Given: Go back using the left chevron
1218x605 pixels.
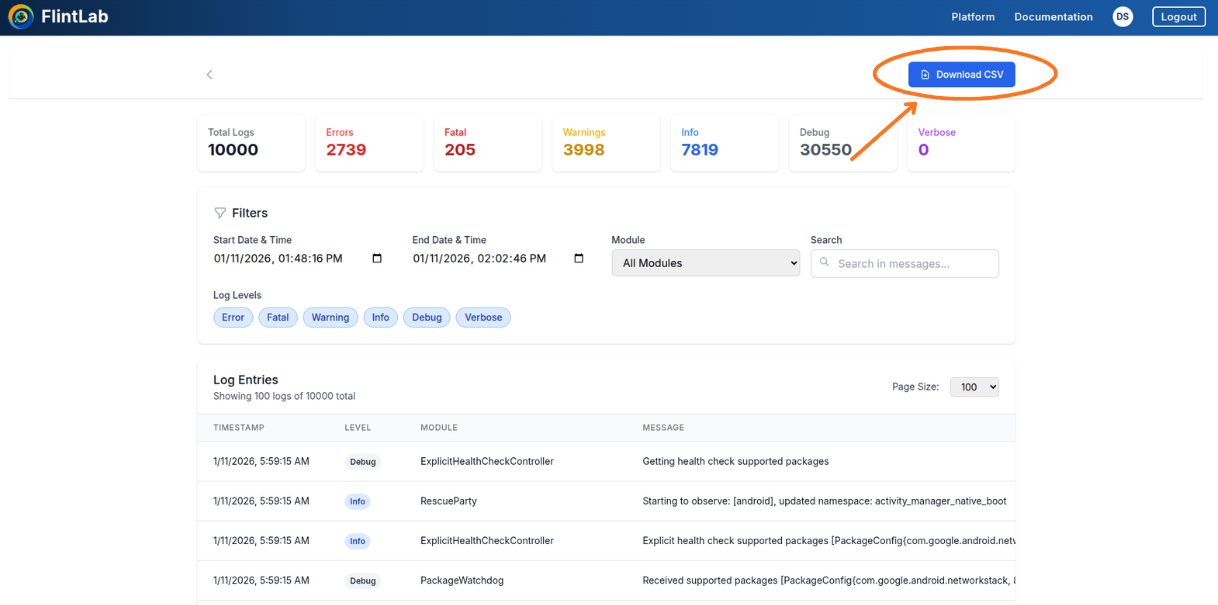Looking at the screenshot, I should [x=209, y=75].
